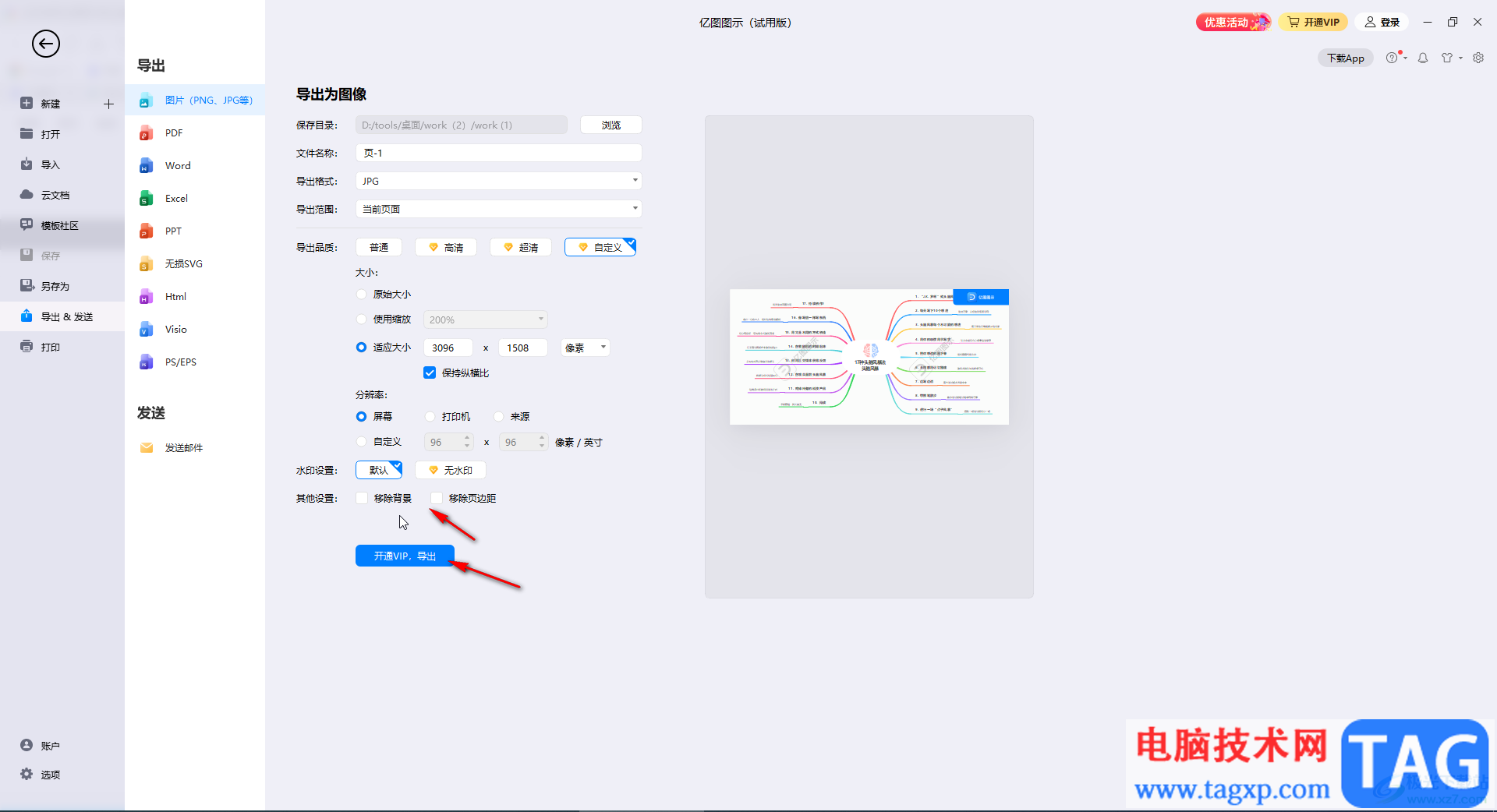Click the notification bell icon
Viewport: 1497px width, 812px height.
(1423, 58)
